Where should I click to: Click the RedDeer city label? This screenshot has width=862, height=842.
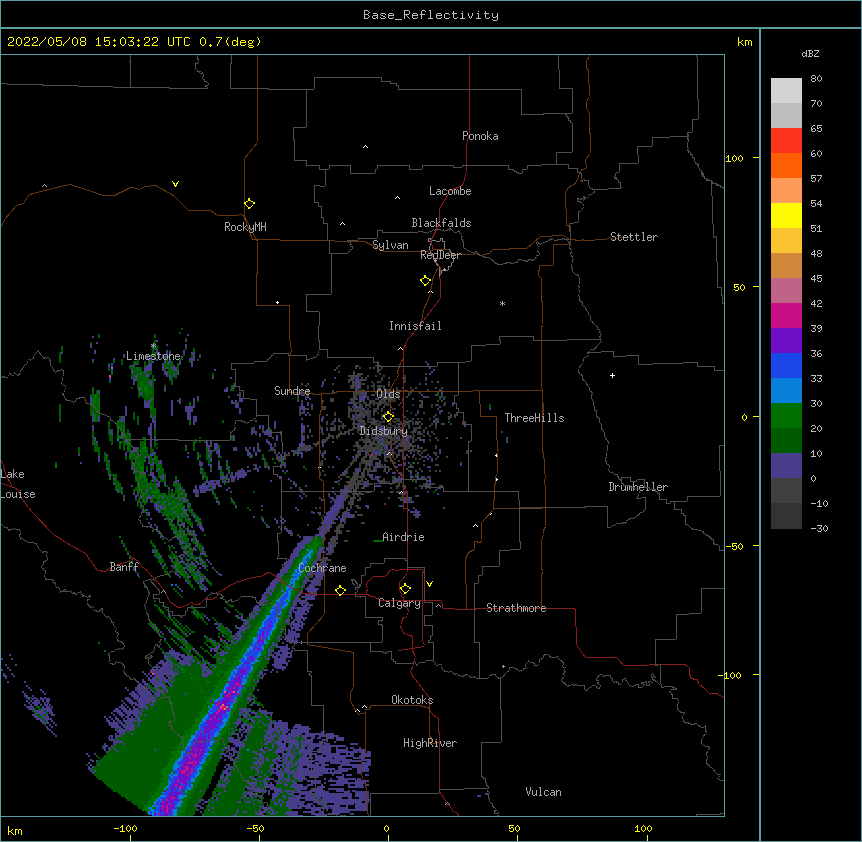tap(440, 255)
